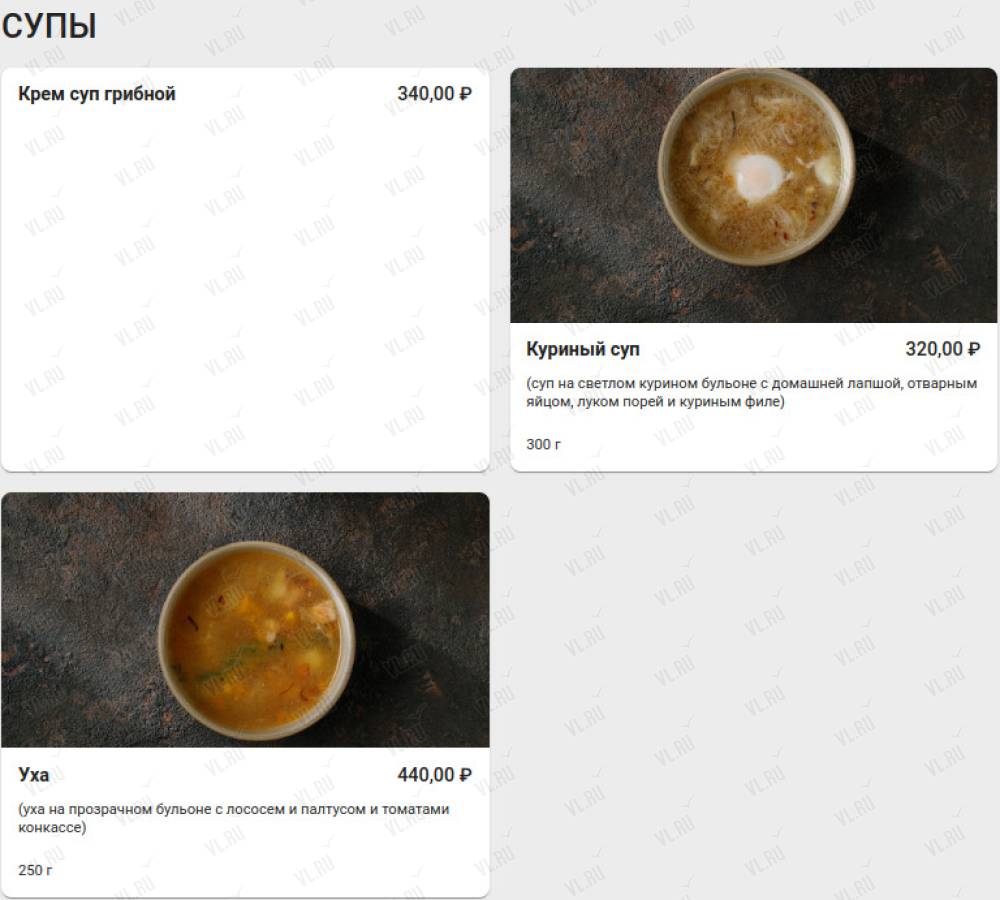Click the 440,00 ₽ price
The width and height of the screenshot is (1000, 900).
434,774
